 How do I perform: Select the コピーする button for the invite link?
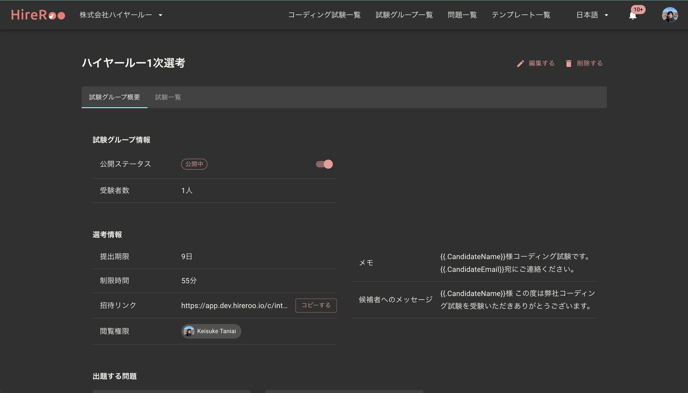click(316, 305)
